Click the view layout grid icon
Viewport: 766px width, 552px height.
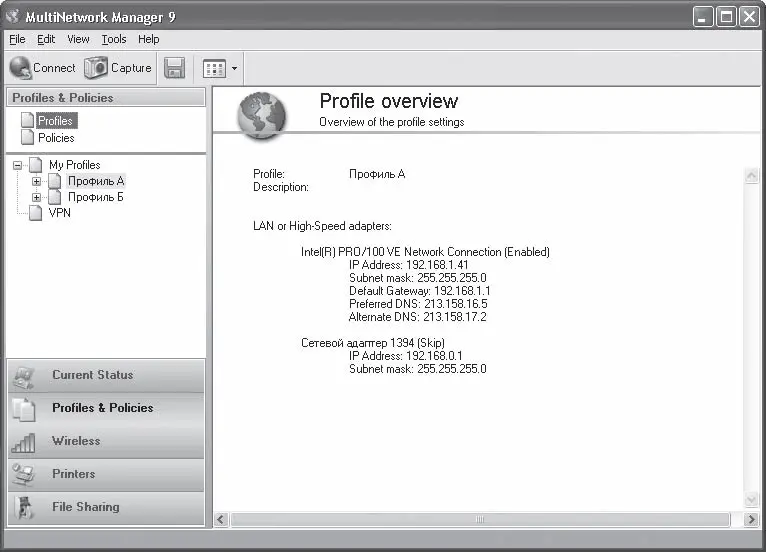[214, 68]
